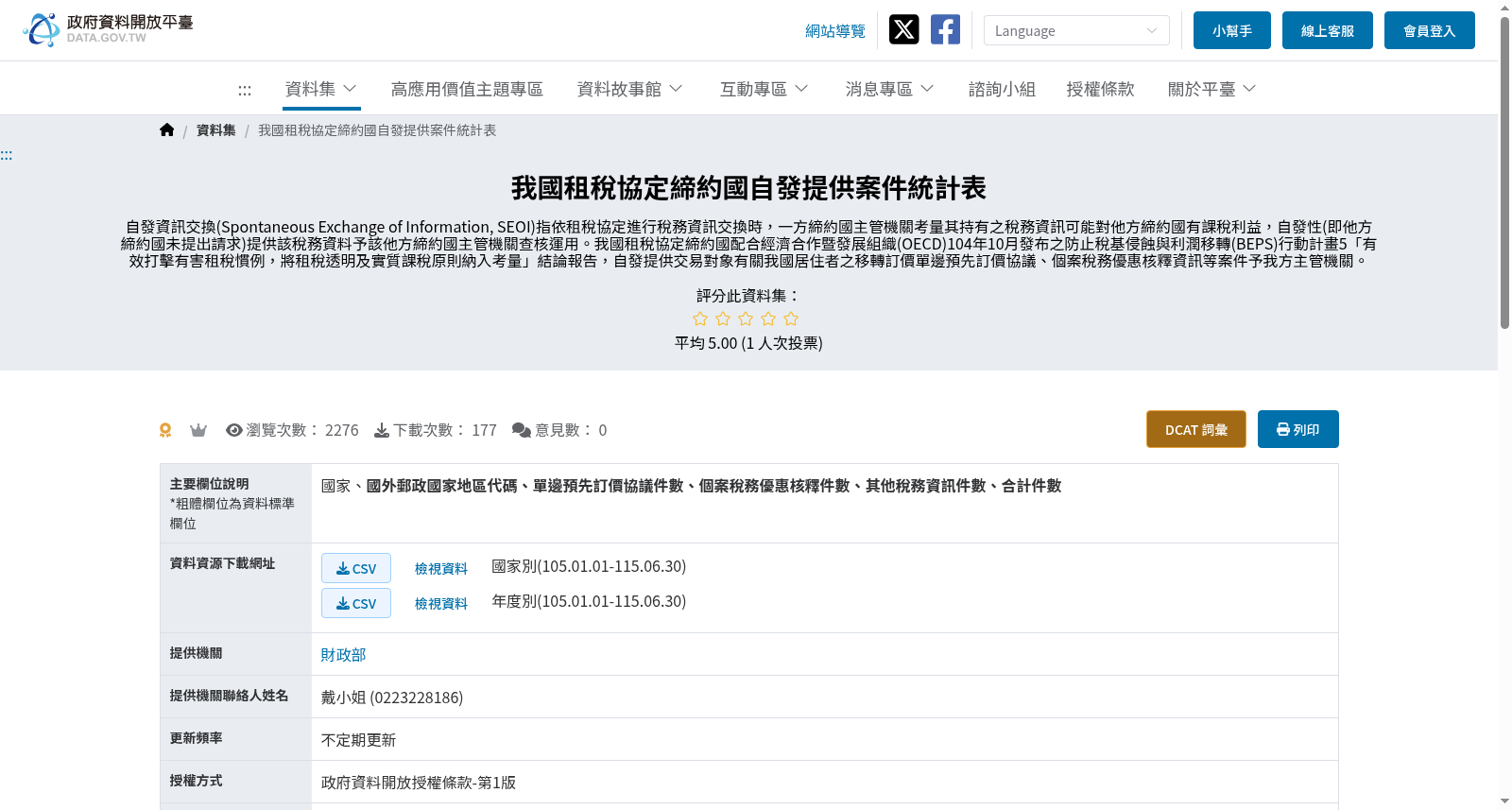Rate dataset with second star
Image resolution: width=1512 pixels, height=810 pixels.
tap(723, 319)
